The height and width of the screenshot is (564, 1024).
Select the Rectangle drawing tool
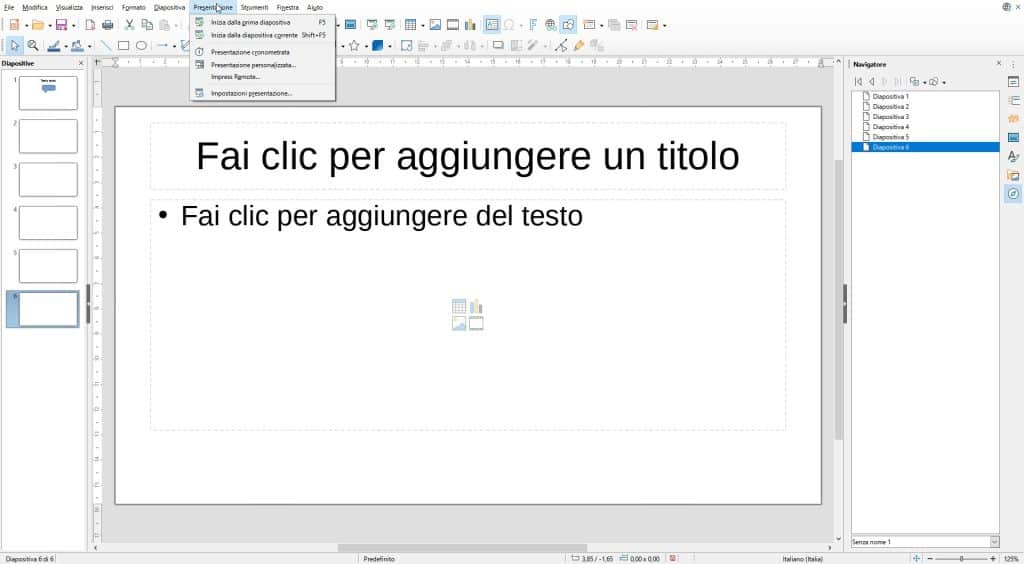123,46
